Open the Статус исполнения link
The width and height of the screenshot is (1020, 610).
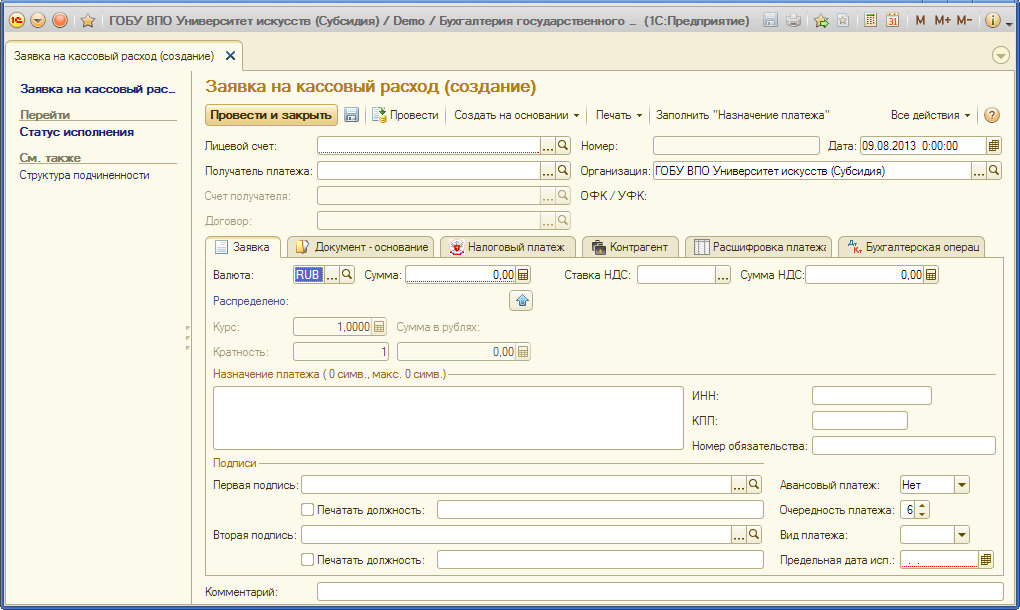(77, 132)
